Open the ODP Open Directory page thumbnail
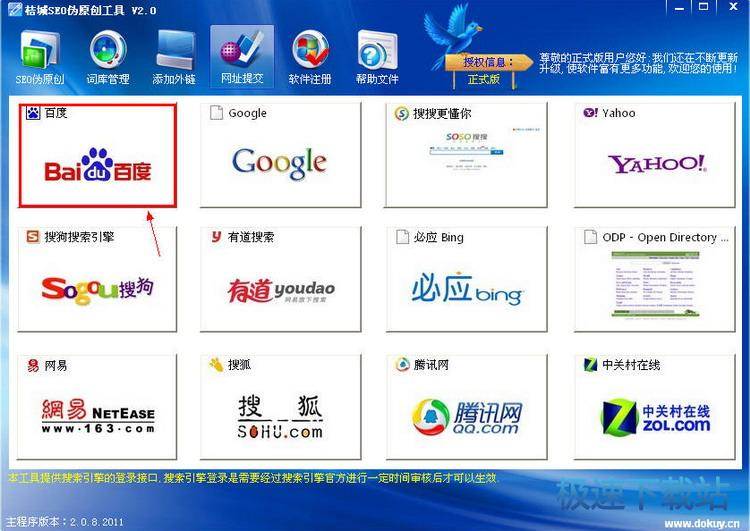Image resolution: width=750 pixels, height=531 pixels. tap(655, 285)
